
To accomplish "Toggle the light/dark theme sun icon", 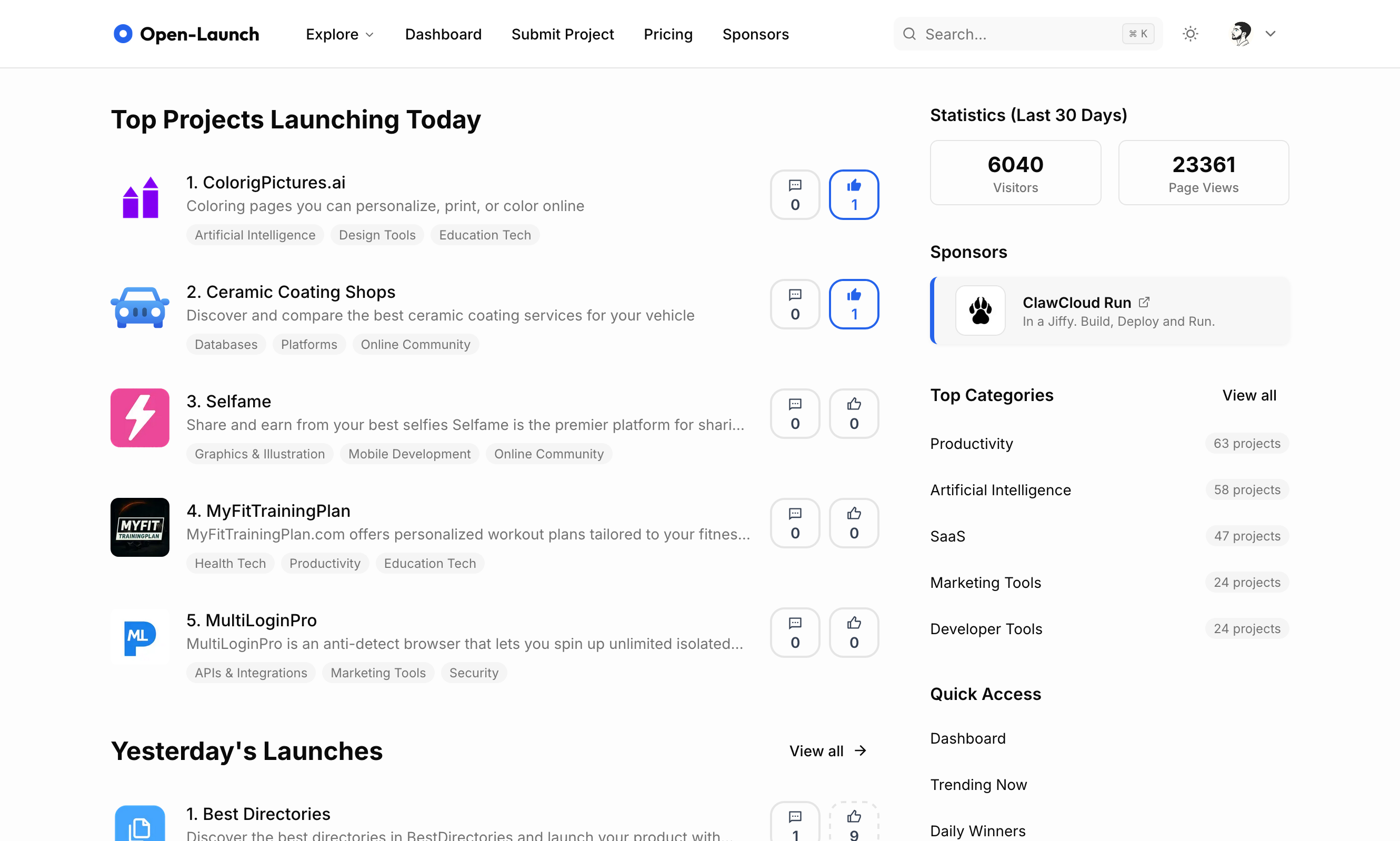I will 1191,34.
